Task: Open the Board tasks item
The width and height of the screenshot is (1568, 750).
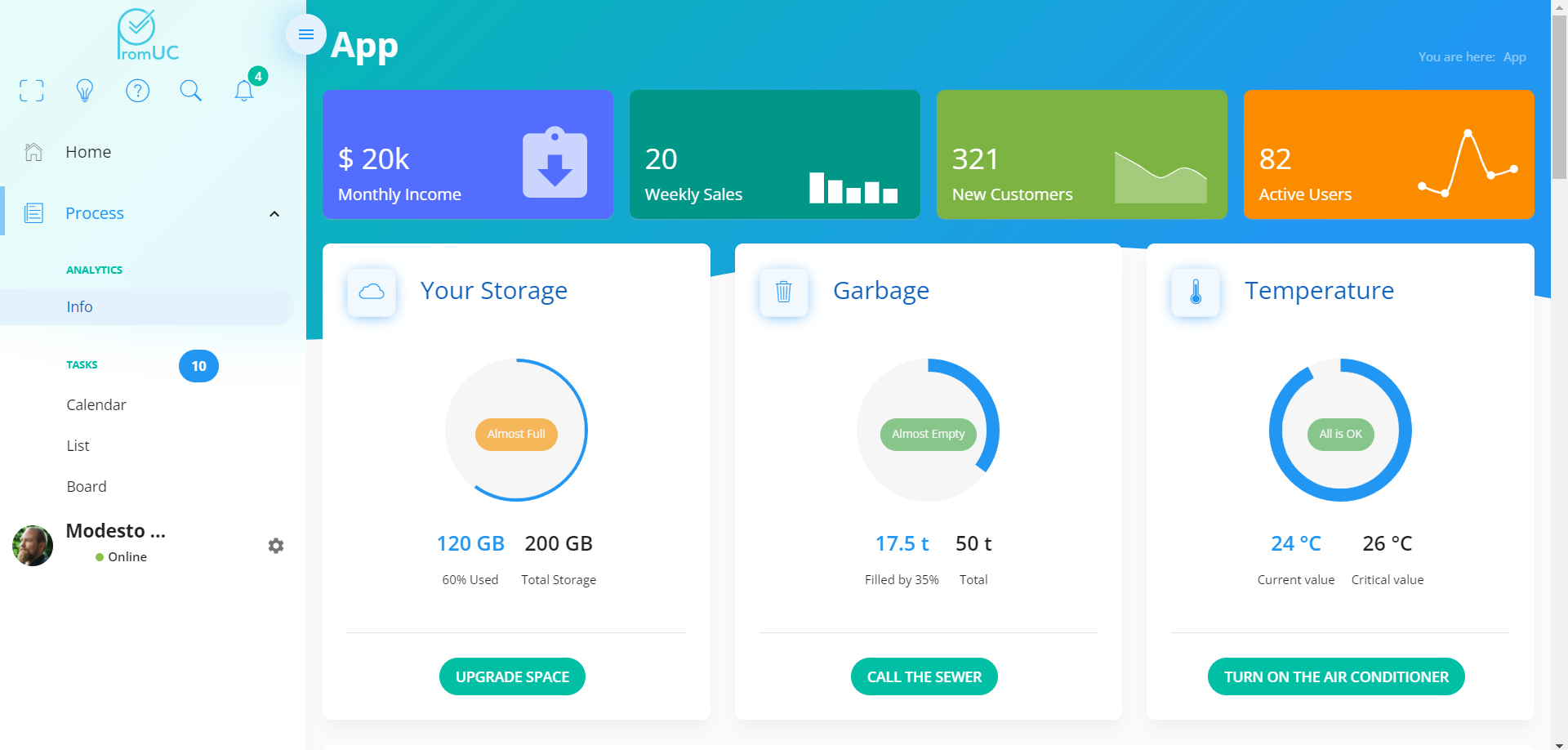Action: pos(87,487)
